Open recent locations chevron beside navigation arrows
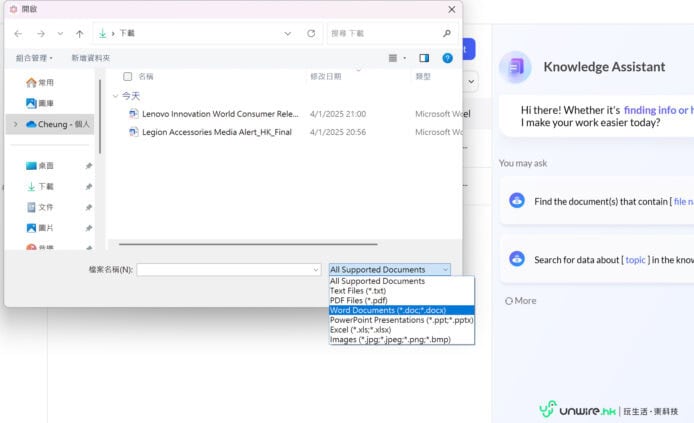This screenshot has height=423, width=694. point(60,34)
